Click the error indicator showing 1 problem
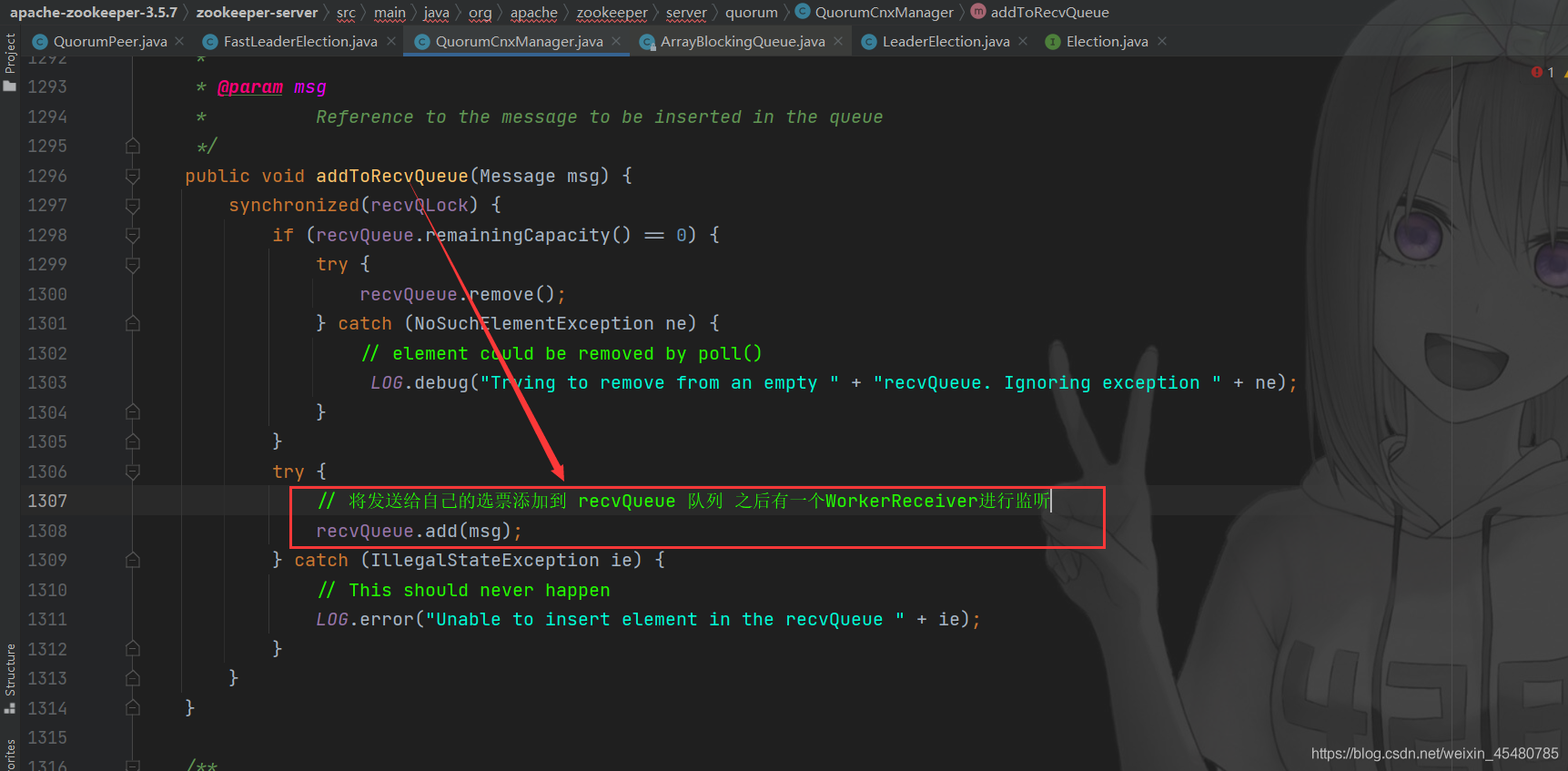The width and height of the screenshot is (1568, 771). [x=1543, y=72]
